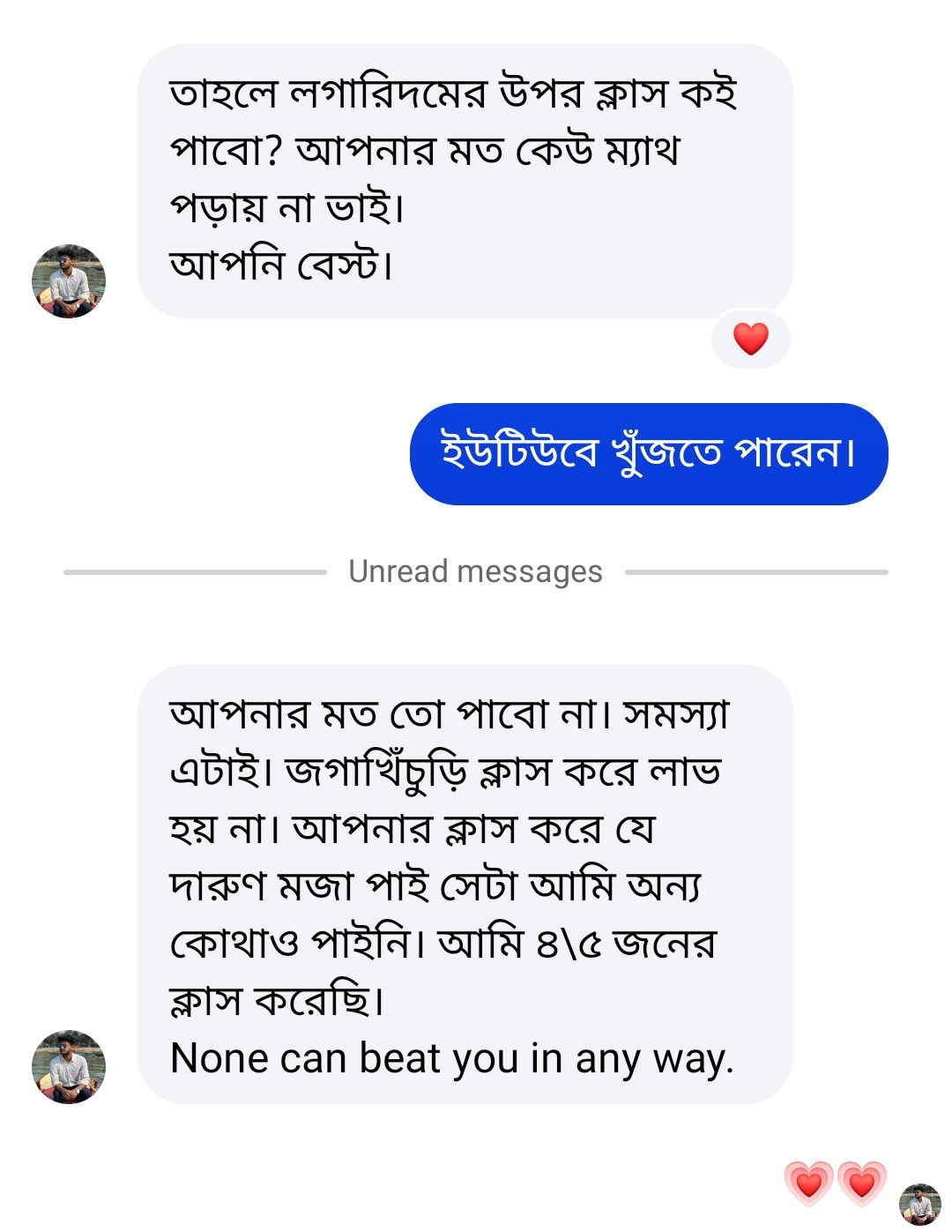This screenshot has width=952, height=1232.
Task: Open sender avatar beside the logarithm message
Action: [x=69, y=281]
